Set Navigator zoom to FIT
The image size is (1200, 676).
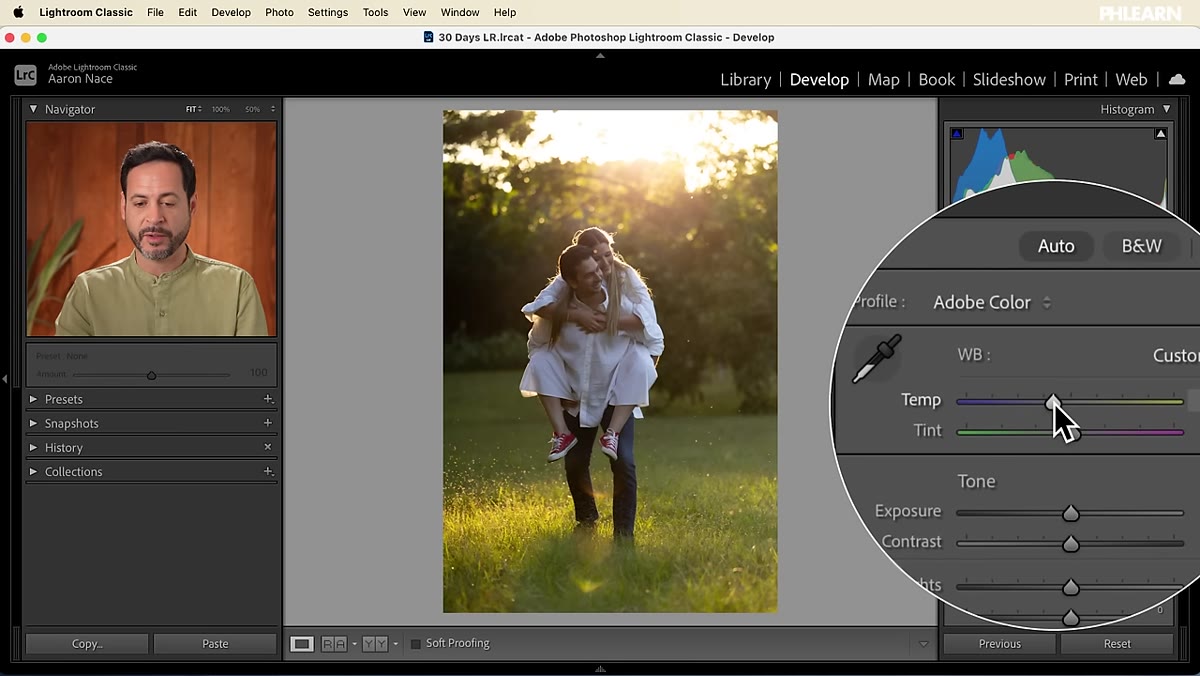[191, 109]
